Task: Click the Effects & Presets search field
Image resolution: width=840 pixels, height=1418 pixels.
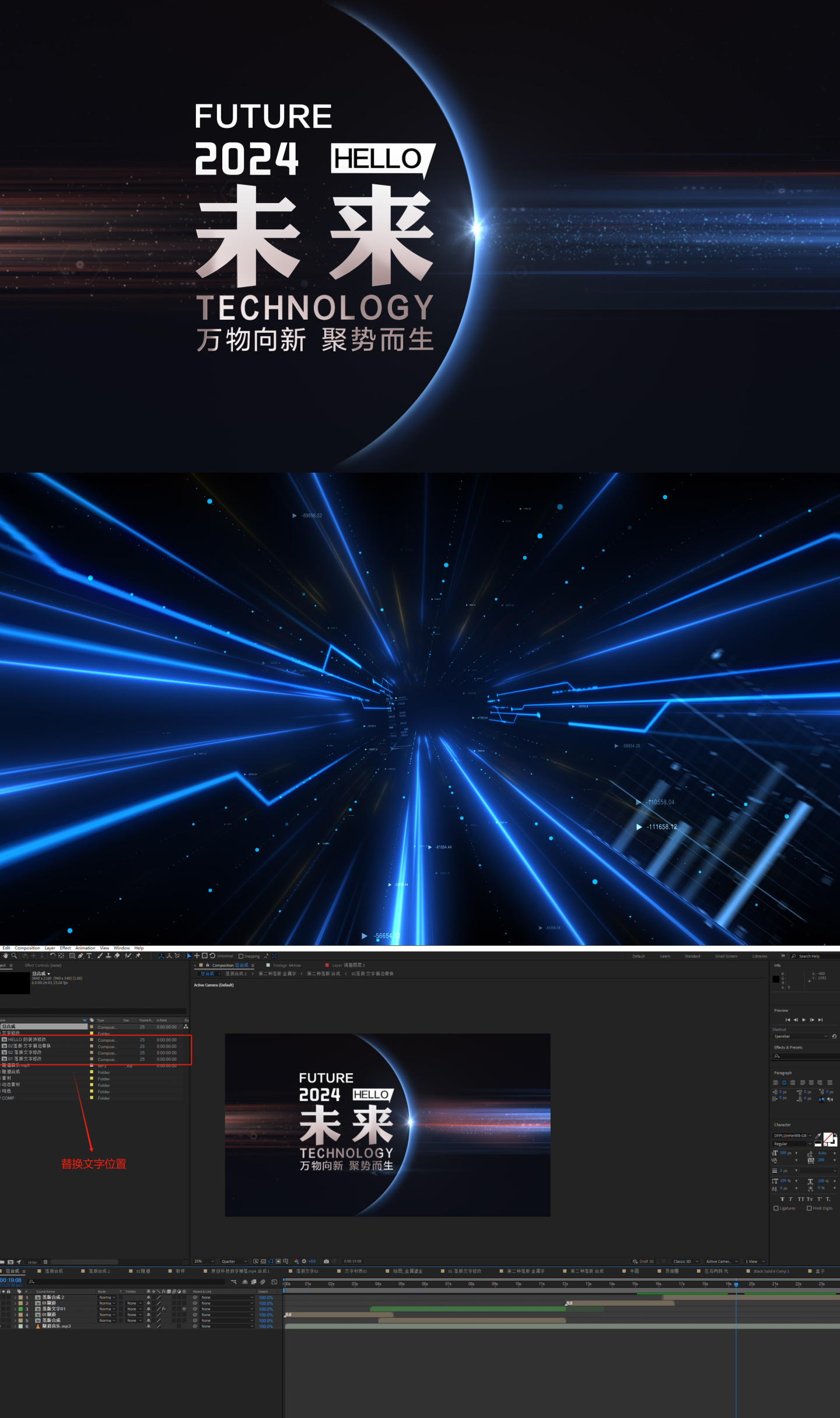Action: tap(806, 1056)
